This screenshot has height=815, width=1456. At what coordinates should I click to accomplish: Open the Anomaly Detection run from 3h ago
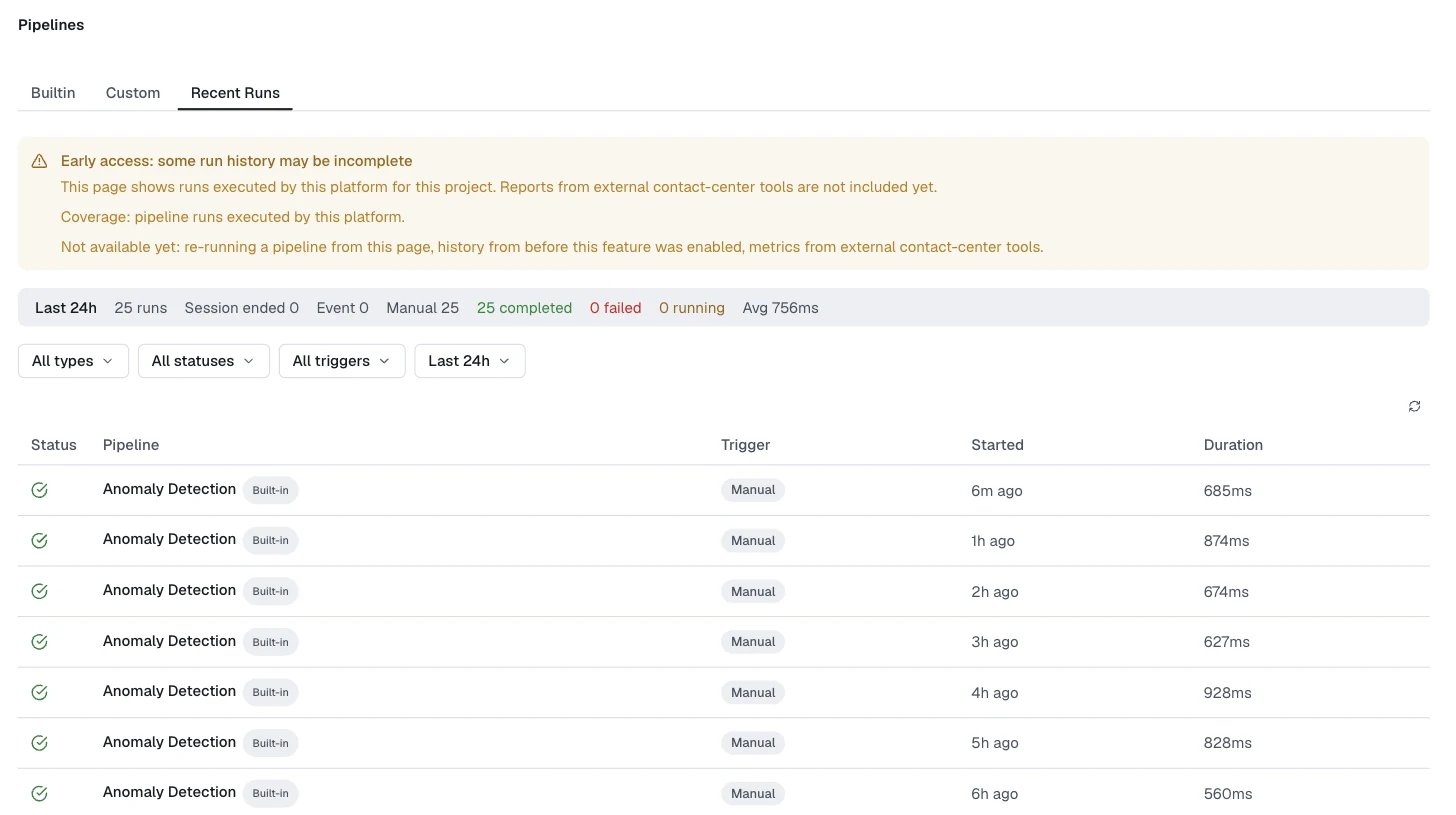click(724, 642)
